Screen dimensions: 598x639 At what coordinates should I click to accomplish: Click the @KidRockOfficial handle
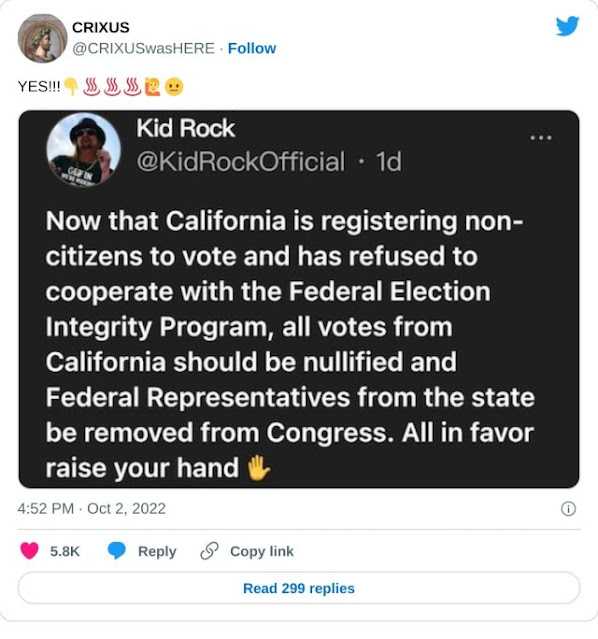pos(241,162)
